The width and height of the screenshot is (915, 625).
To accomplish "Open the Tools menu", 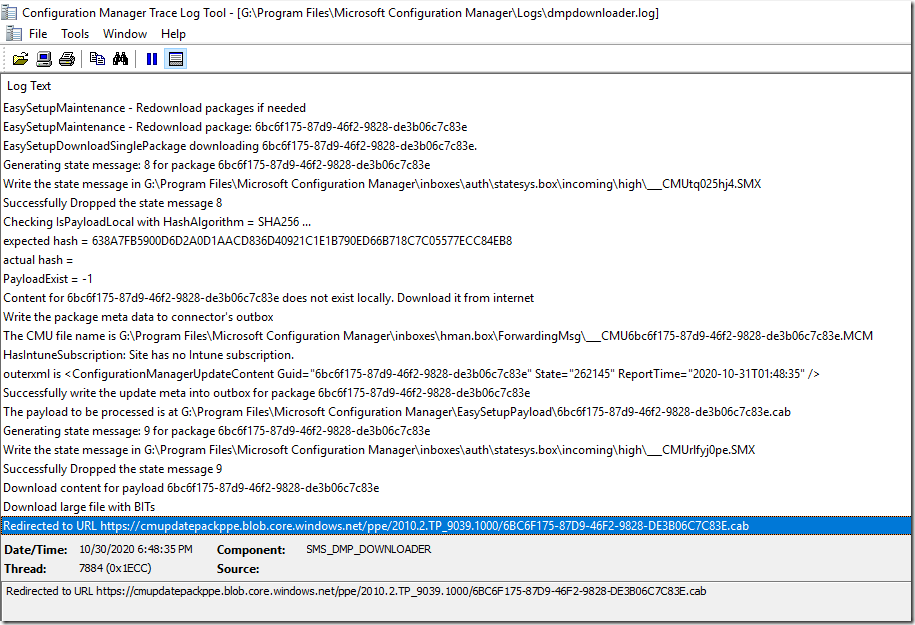I will point(75,34).
